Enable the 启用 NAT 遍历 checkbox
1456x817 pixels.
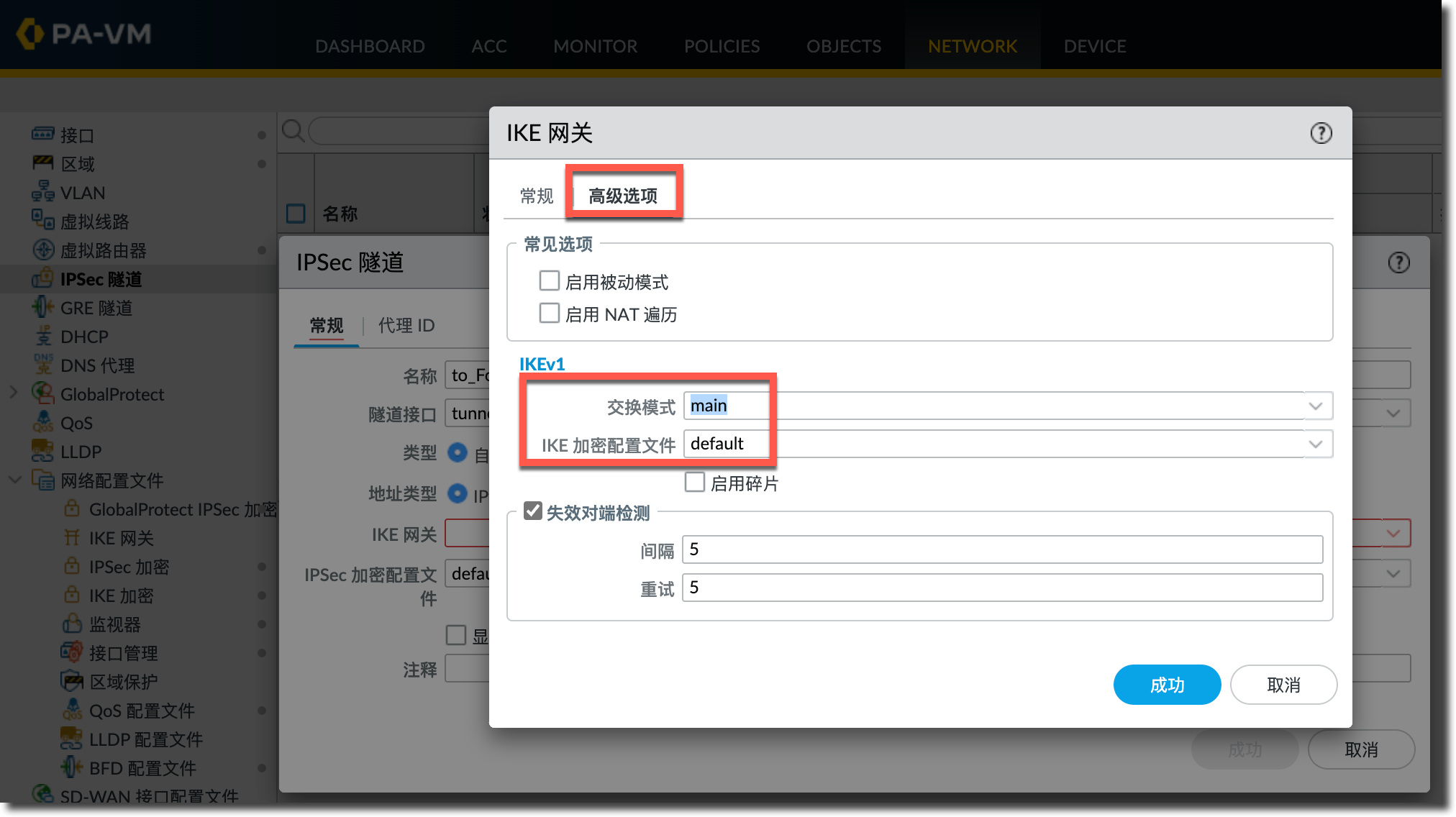(550, 313)
